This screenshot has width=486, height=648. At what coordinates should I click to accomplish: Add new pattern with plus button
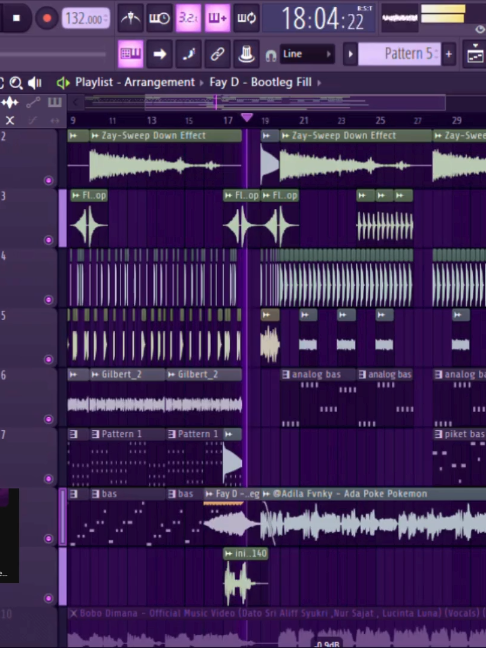click(x=449, y=54)
